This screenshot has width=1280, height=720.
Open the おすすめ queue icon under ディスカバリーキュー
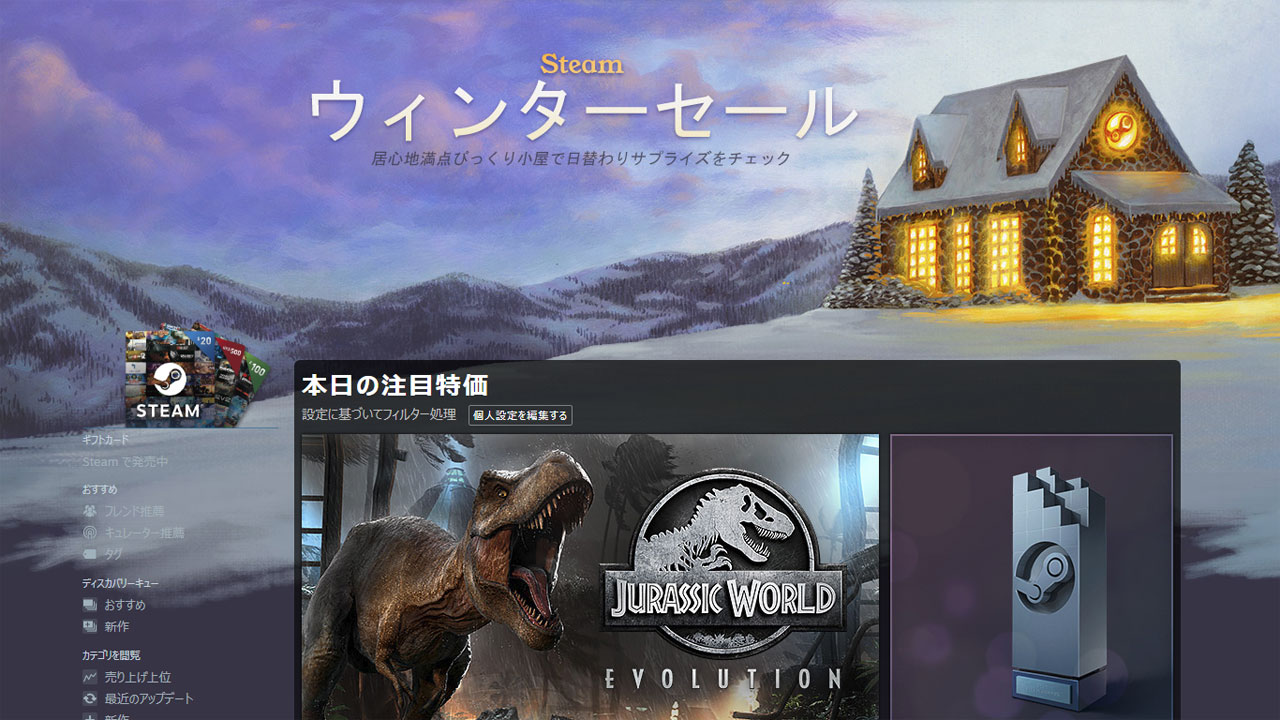pyautogui.click(x=90, y=605)
